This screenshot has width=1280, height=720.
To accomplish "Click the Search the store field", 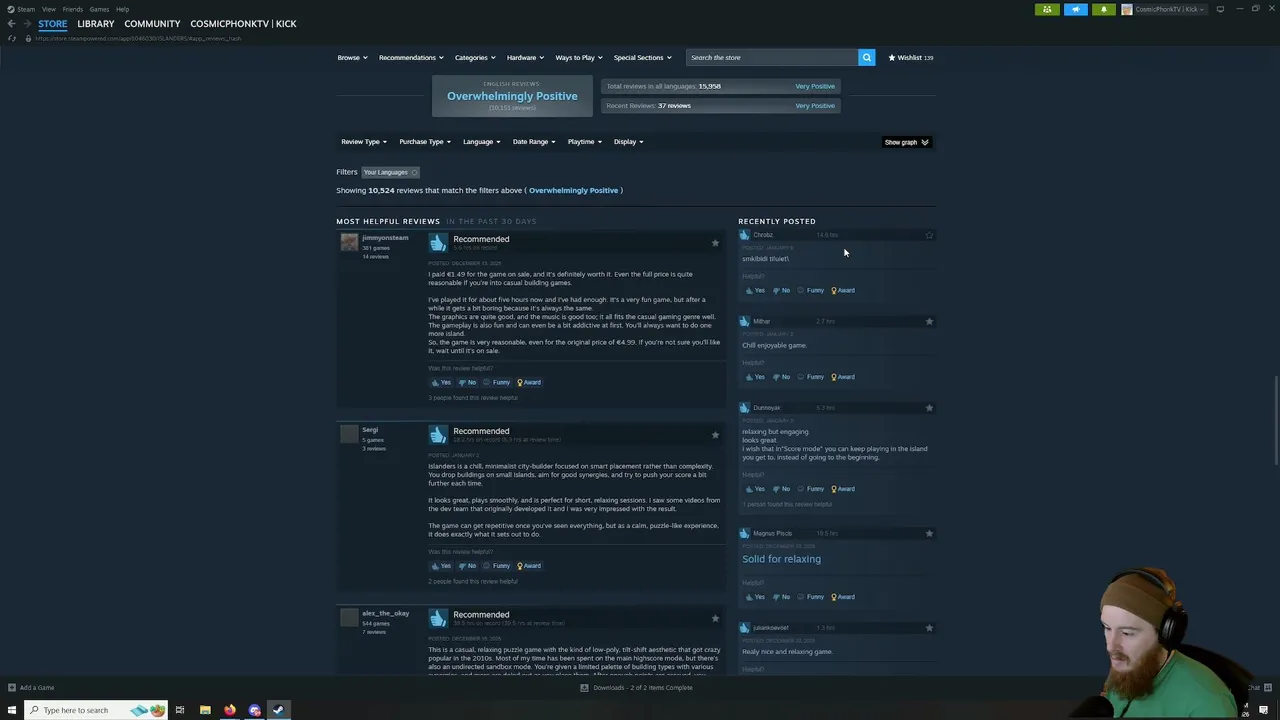I will point(772,57).
